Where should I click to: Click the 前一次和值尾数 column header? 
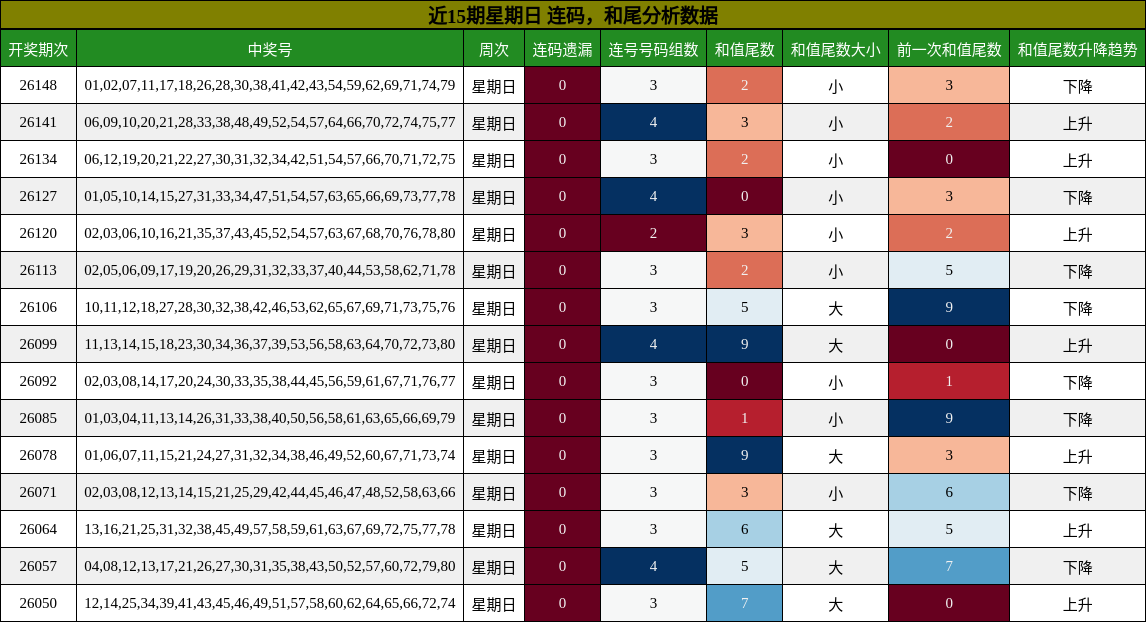(x=949, y=49)
